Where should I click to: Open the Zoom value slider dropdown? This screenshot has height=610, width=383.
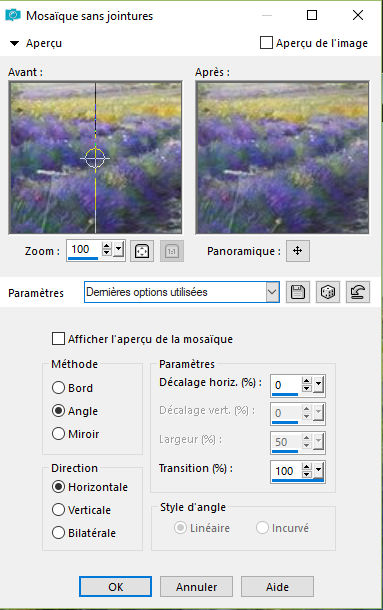click(119, 249)
